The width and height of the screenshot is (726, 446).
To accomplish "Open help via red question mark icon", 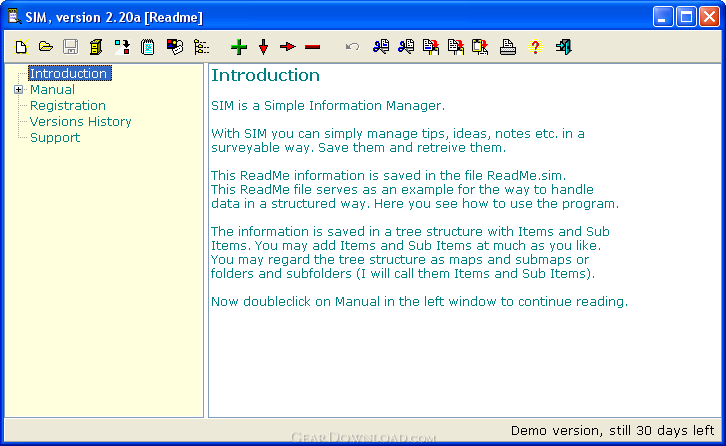I will (x=535, y=47).
